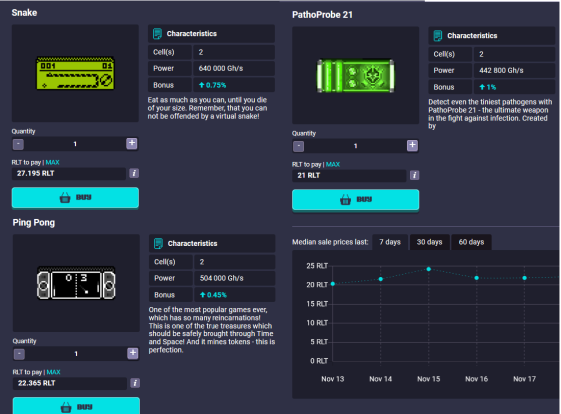Click MAX link for Ping Pong payment
Screen dimensions: 561x414
pyautogui.click(x=54, y=372)
